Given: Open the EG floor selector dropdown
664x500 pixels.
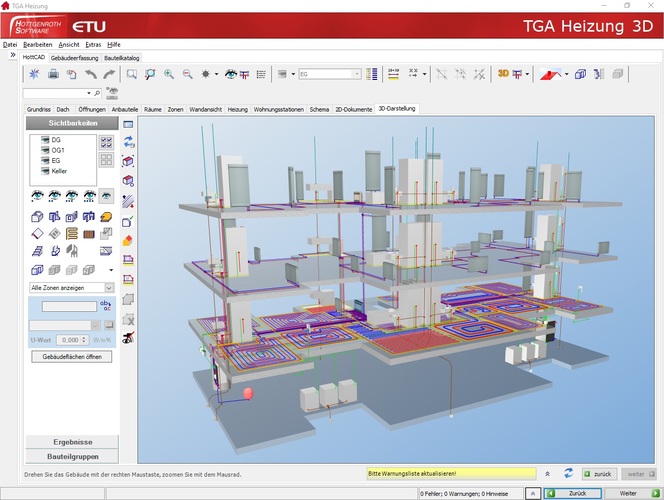Looking at the screenshot, I should 356,74.
